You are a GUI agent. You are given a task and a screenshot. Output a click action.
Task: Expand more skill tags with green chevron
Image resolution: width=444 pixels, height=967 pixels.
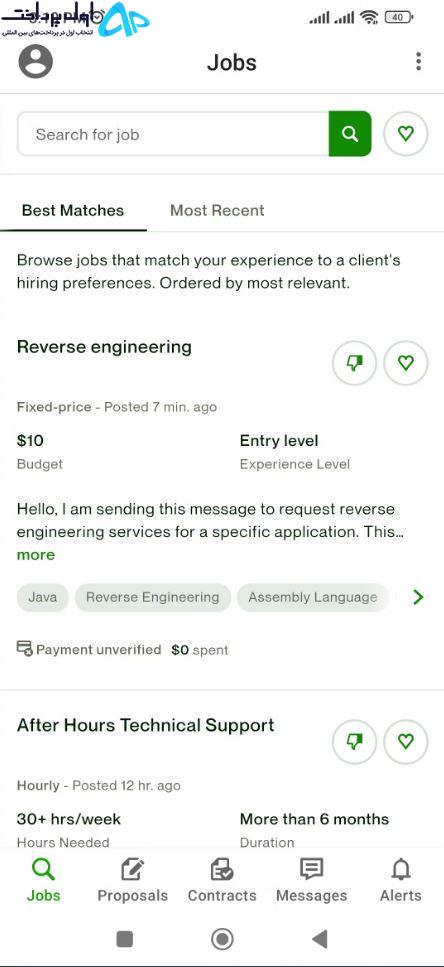tap(419, 597)
